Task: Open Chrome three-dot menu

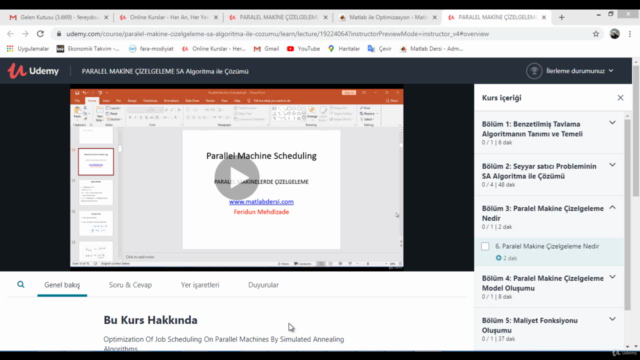Action: click(630, 34)
